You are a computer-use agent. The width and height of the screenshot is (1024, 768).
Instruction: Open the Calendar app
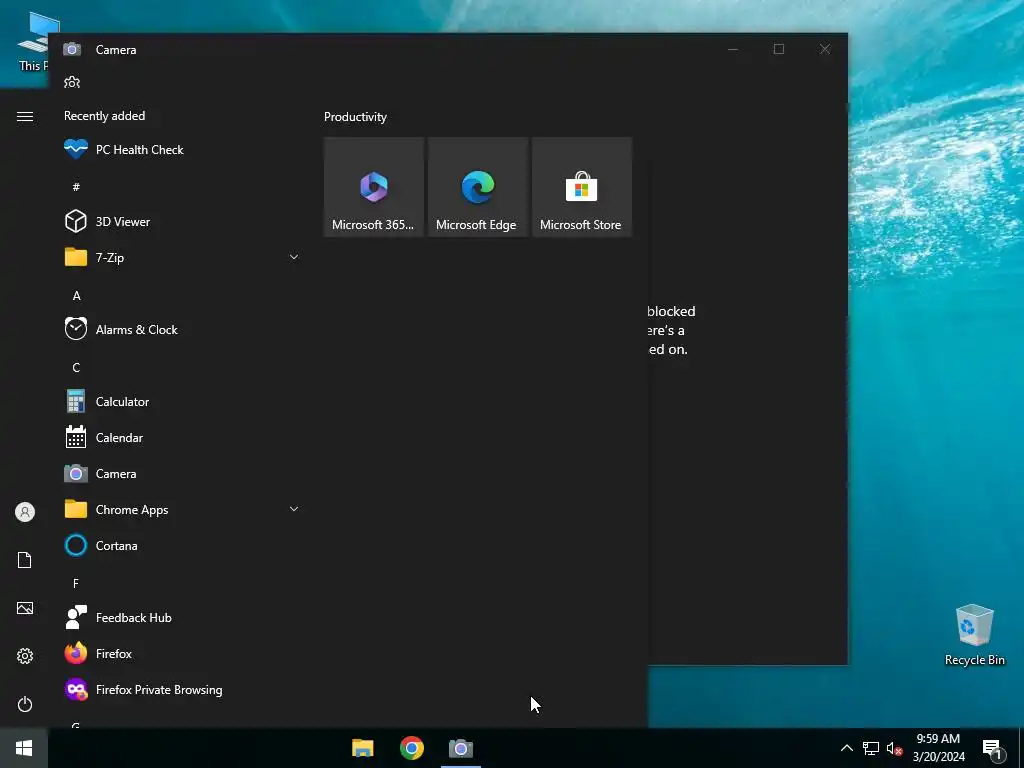[x=181, y=438]
